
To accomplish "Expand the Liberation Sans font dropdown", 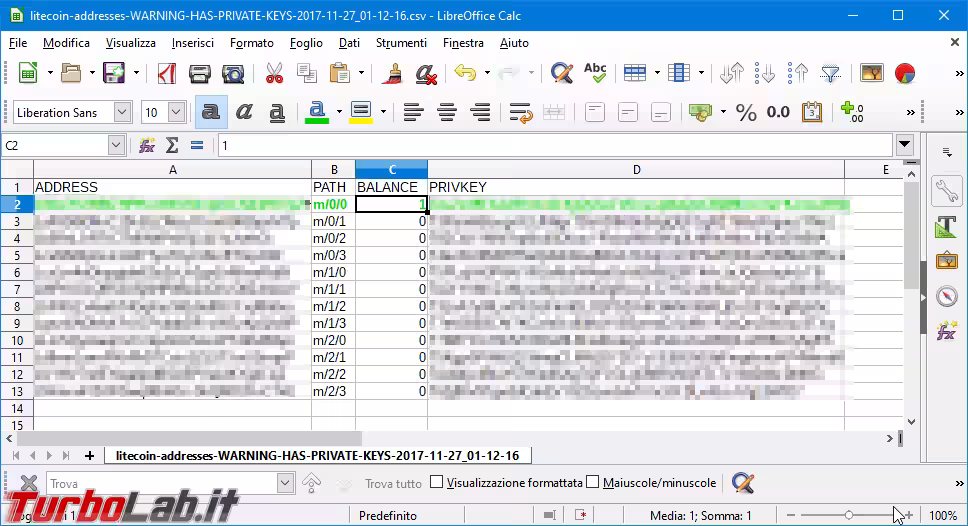I will click(x=122, y=113).
